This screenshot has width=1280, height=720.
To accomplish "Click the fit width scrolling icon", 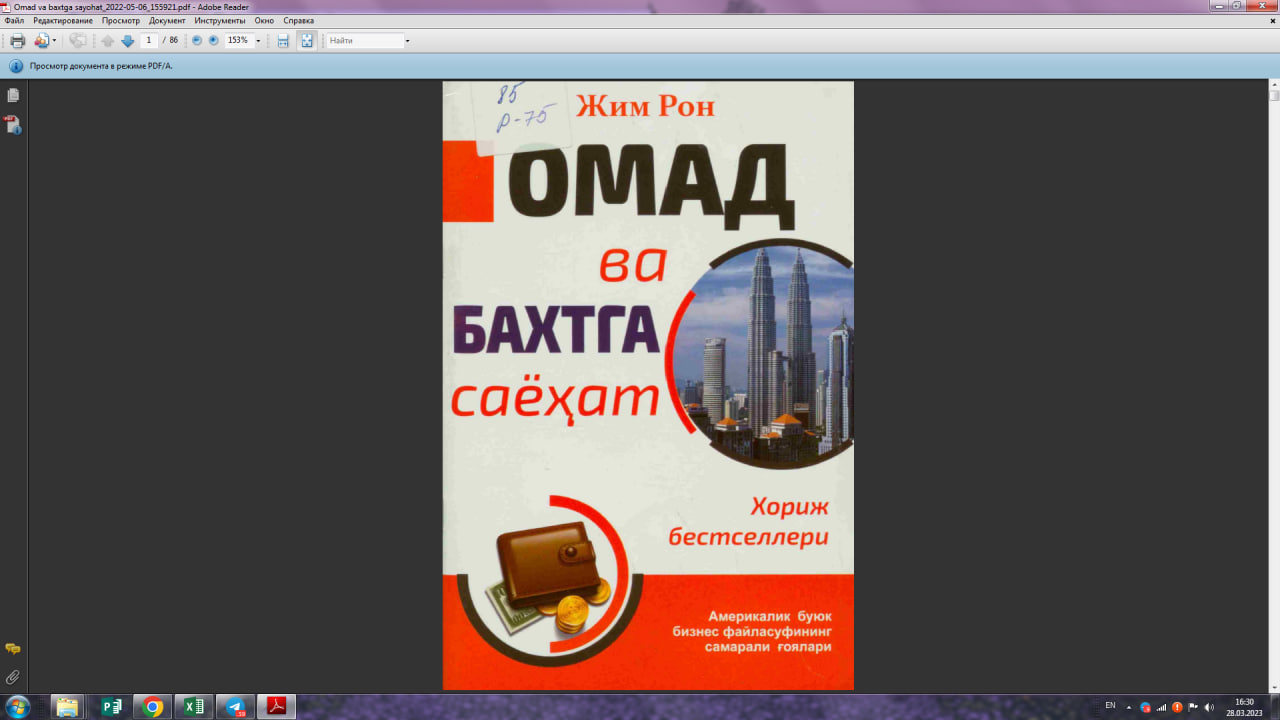I will click(x=283, y=41).
